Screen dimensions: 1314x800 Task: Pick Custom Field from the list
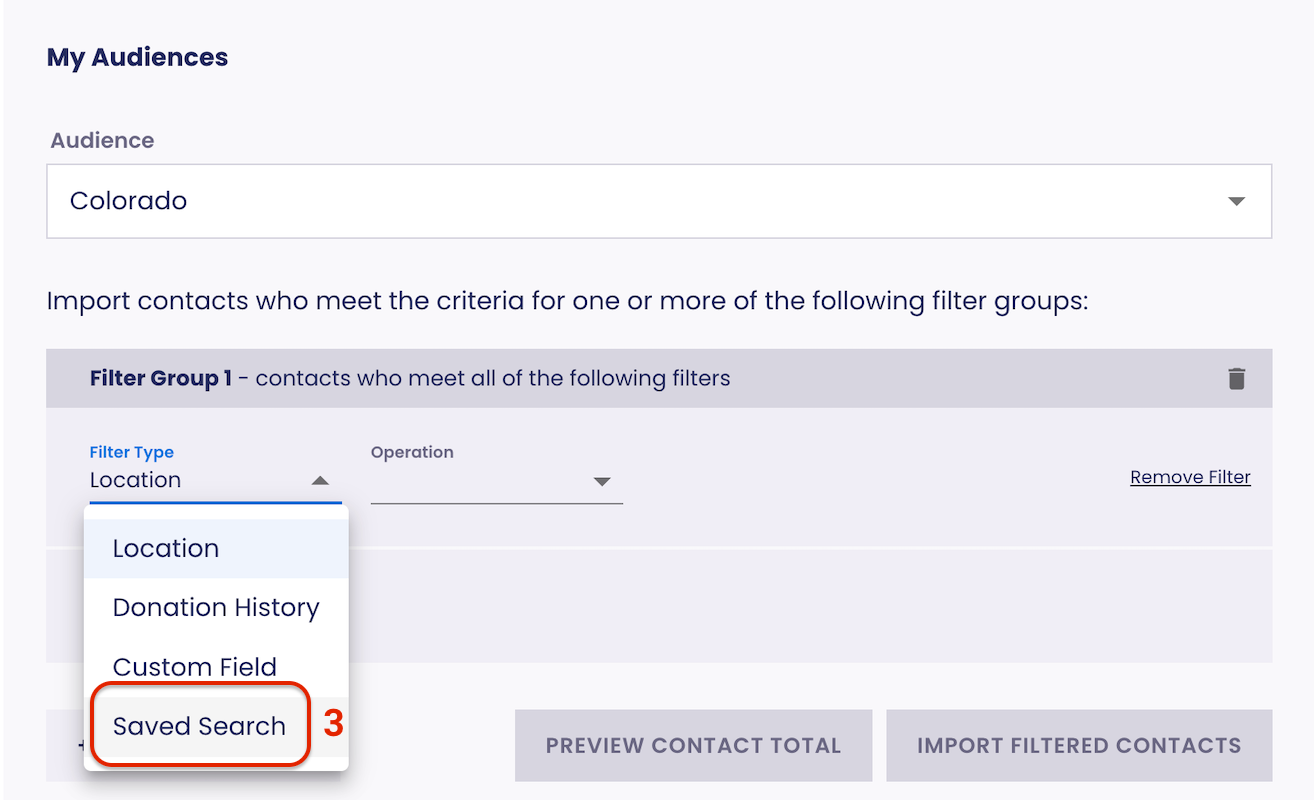(195, 666)
